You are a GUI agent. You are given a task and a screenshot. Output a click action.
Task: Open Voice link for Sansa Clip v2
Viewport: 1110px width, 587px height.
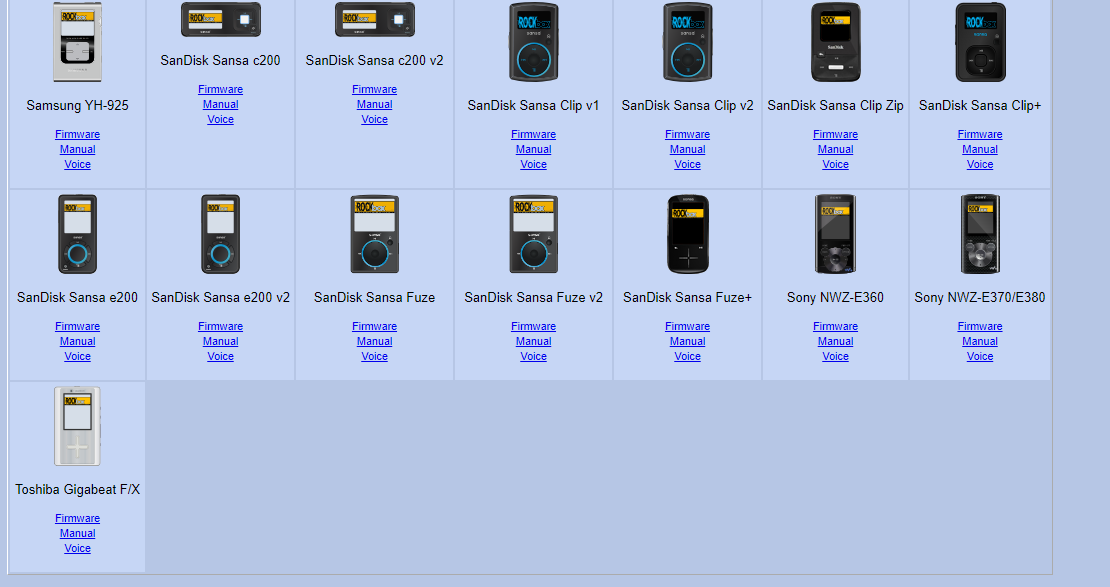point(687,164)
